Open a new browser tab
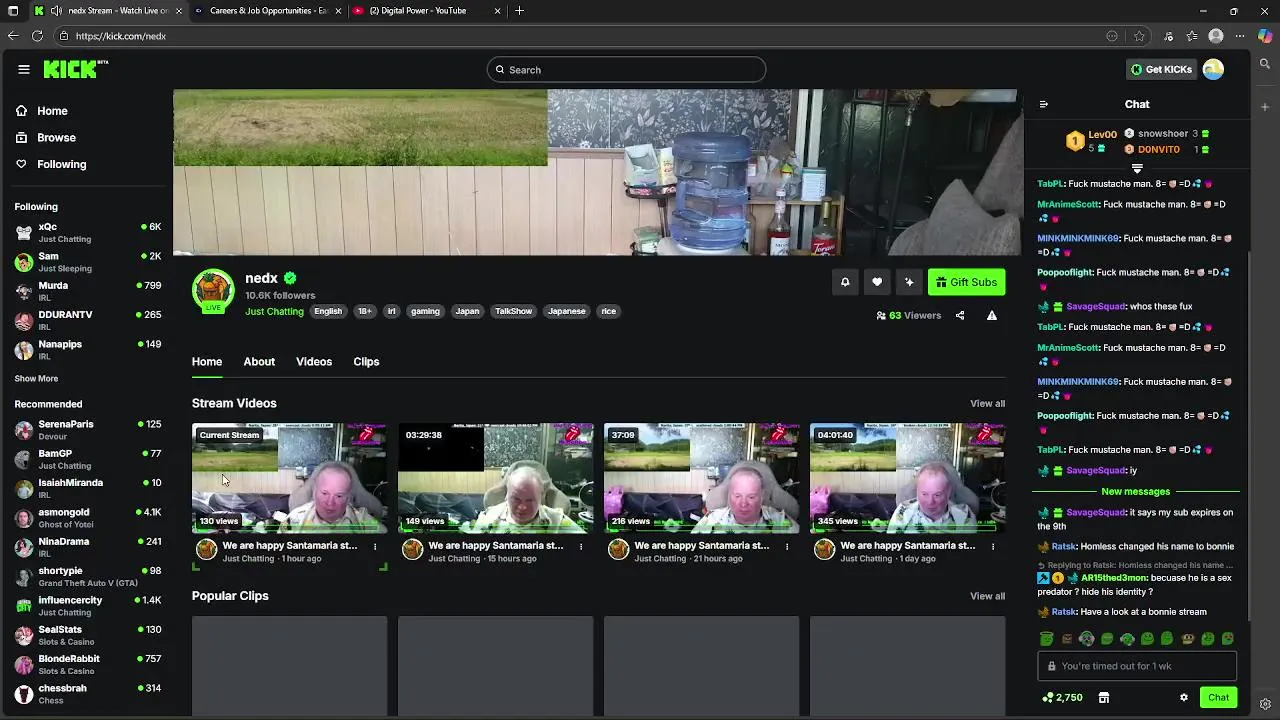 point(519,11)
